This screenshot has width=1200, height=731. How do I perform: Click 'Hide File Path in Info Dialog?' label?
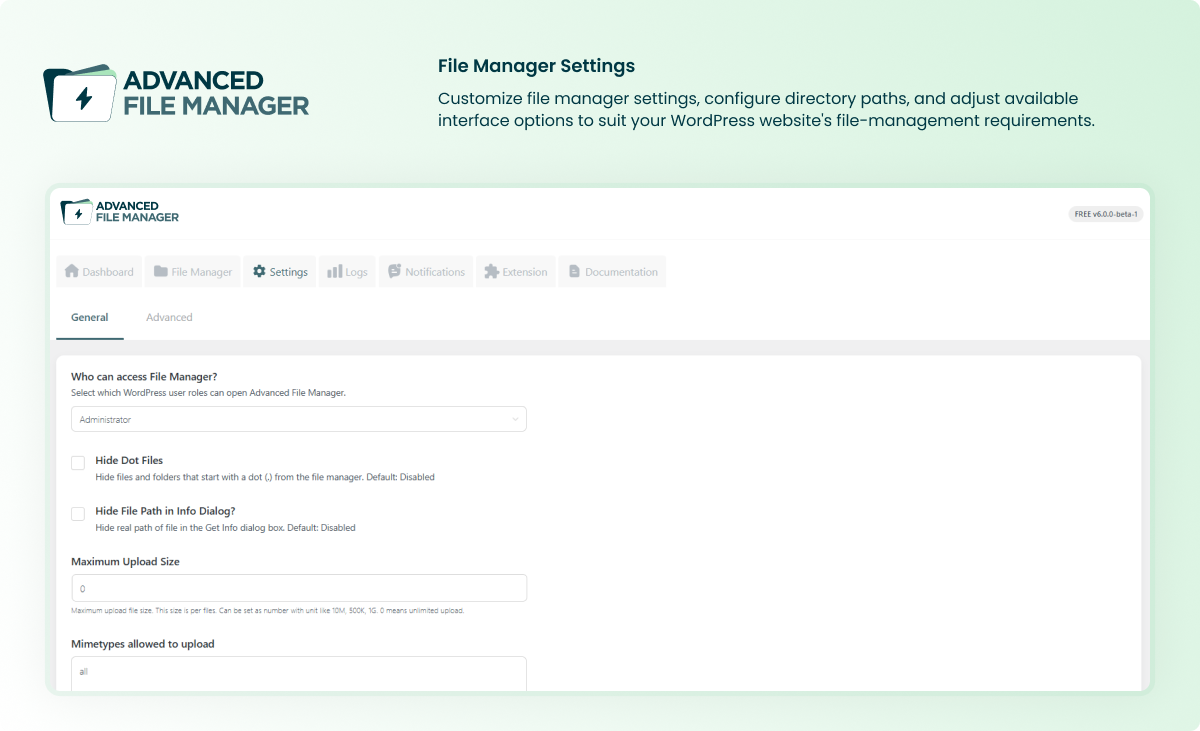(x=165, y=511)
